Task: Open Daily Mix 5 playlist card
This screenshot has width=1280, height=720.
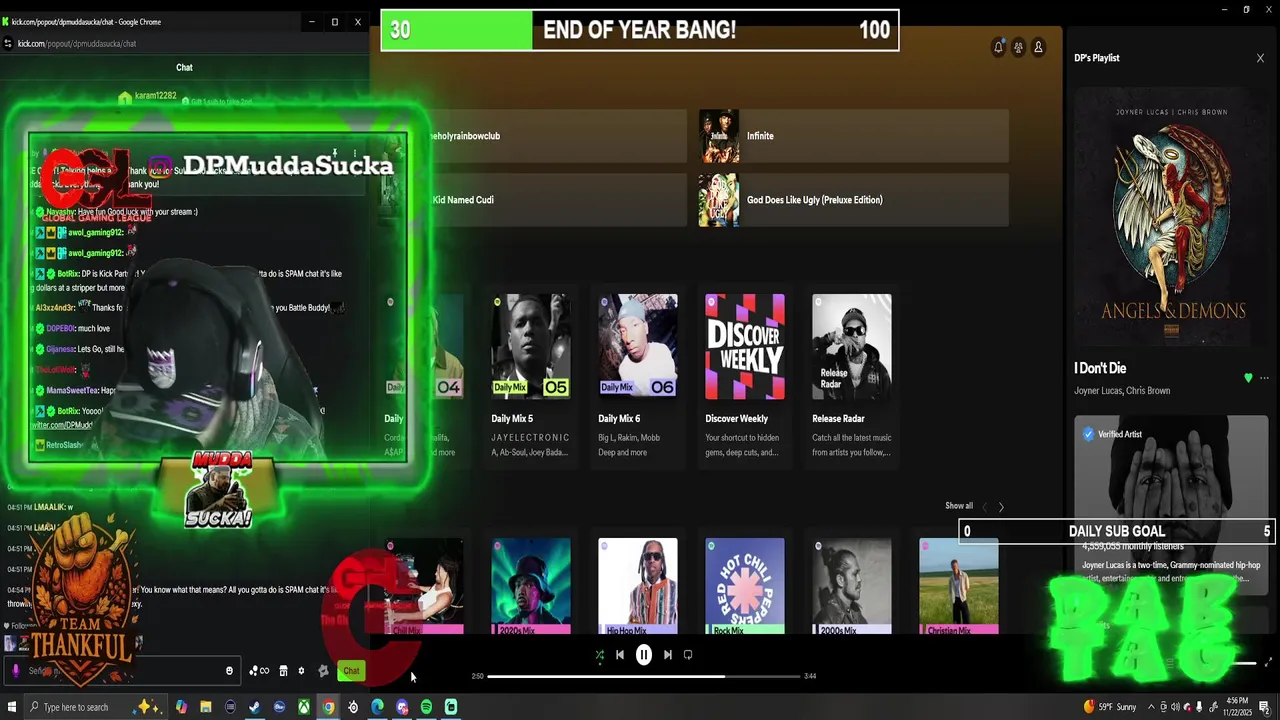Action: (531, 378)
